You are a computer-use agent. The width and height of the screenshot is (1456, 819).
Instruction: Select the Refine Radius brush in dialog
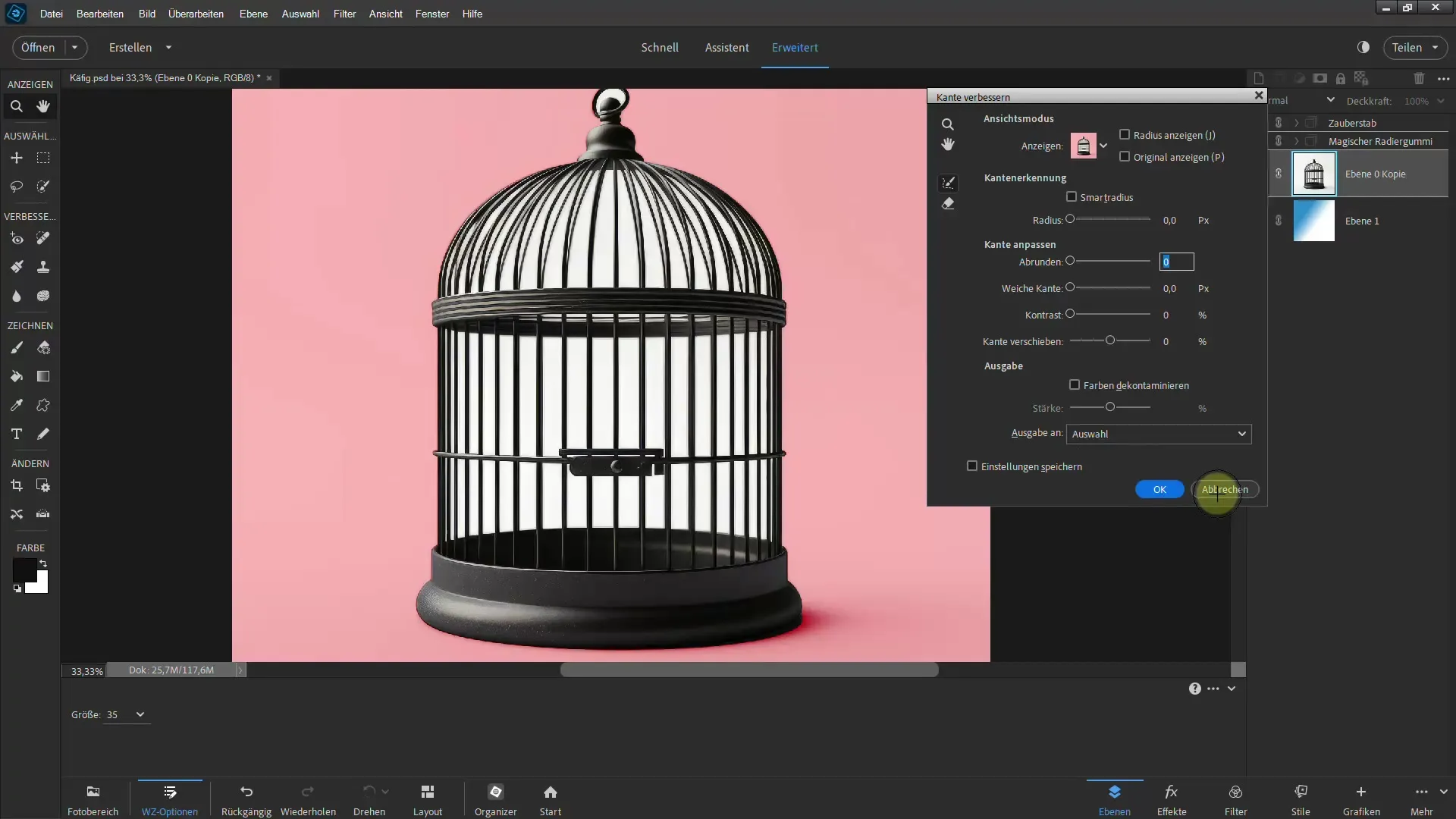tap(948, 183)
